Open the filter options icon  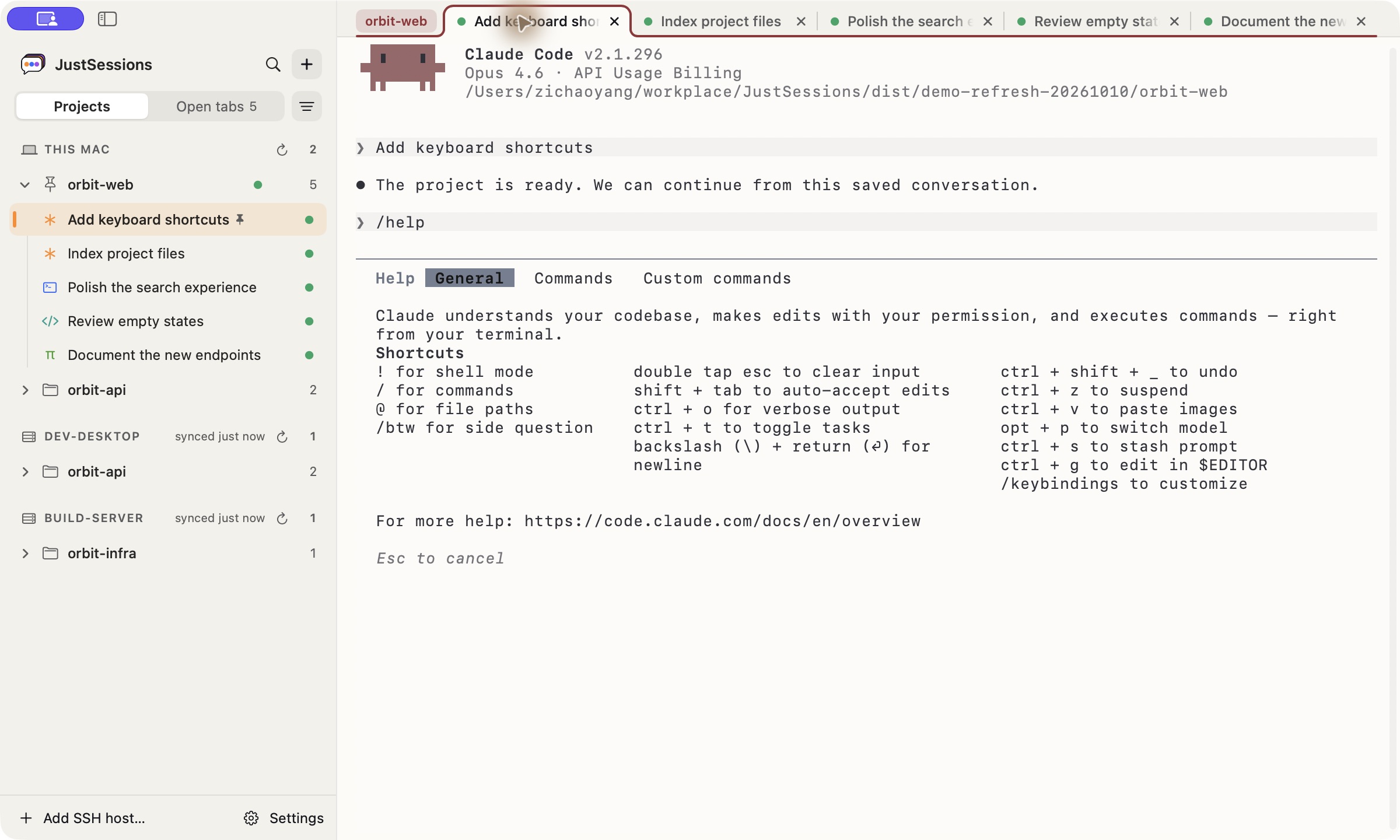pyautogui.click(x=307, y=106)
